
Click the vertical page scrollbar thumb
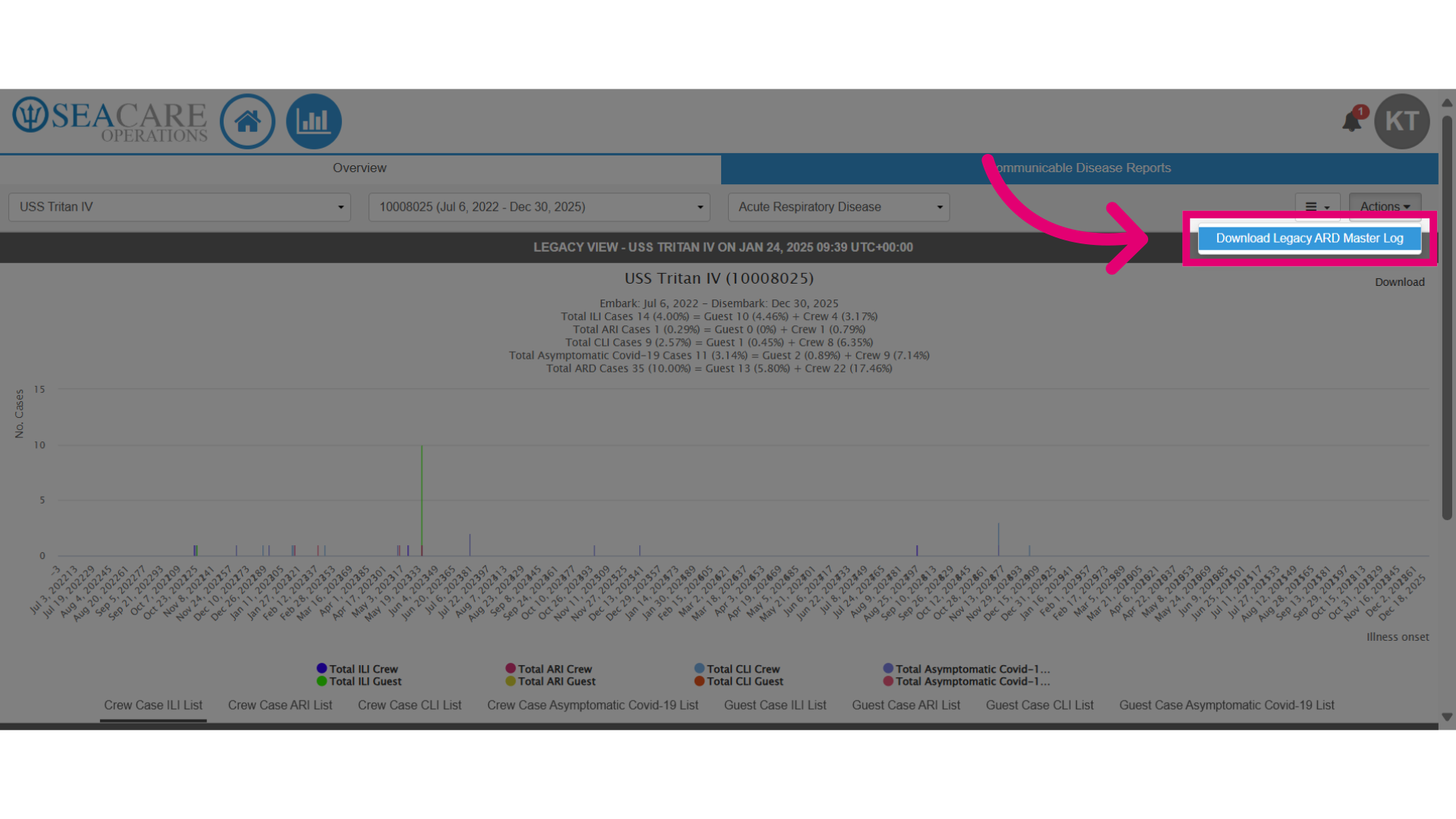[x=1447, y=317]
